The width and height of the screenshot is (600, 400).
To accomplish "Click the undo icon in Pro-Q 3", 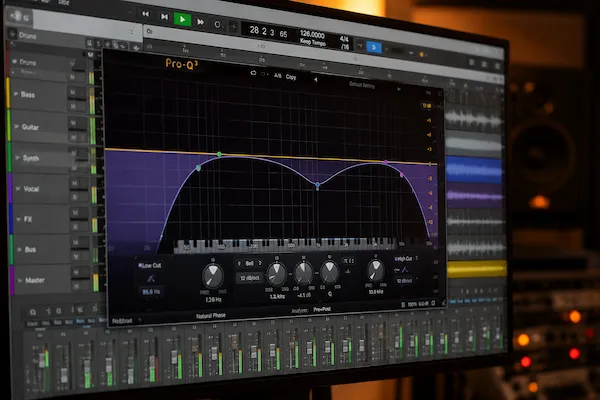I will (253, 72).
